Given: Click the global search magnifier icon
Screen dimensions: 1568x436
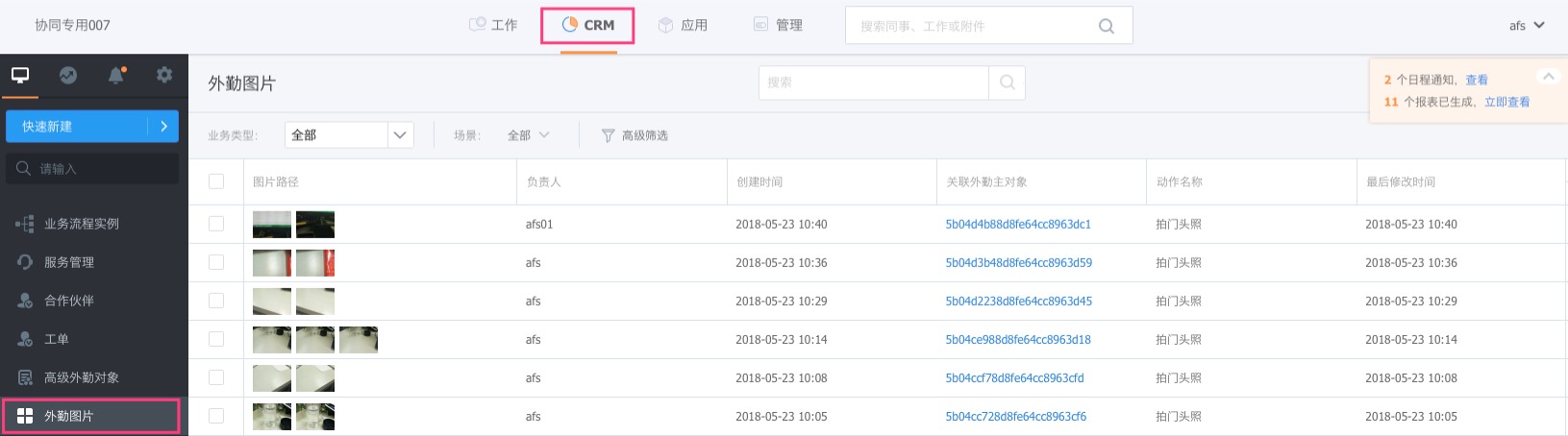Looking at the screenshot, I should (1107, 26).
